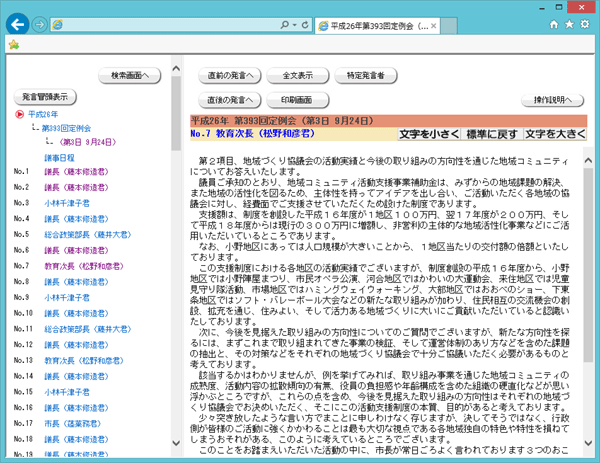The height and width of the screenshot is (463, 600).
Task: Click the 全文表示 button
Action: click(x=298, y=75)
